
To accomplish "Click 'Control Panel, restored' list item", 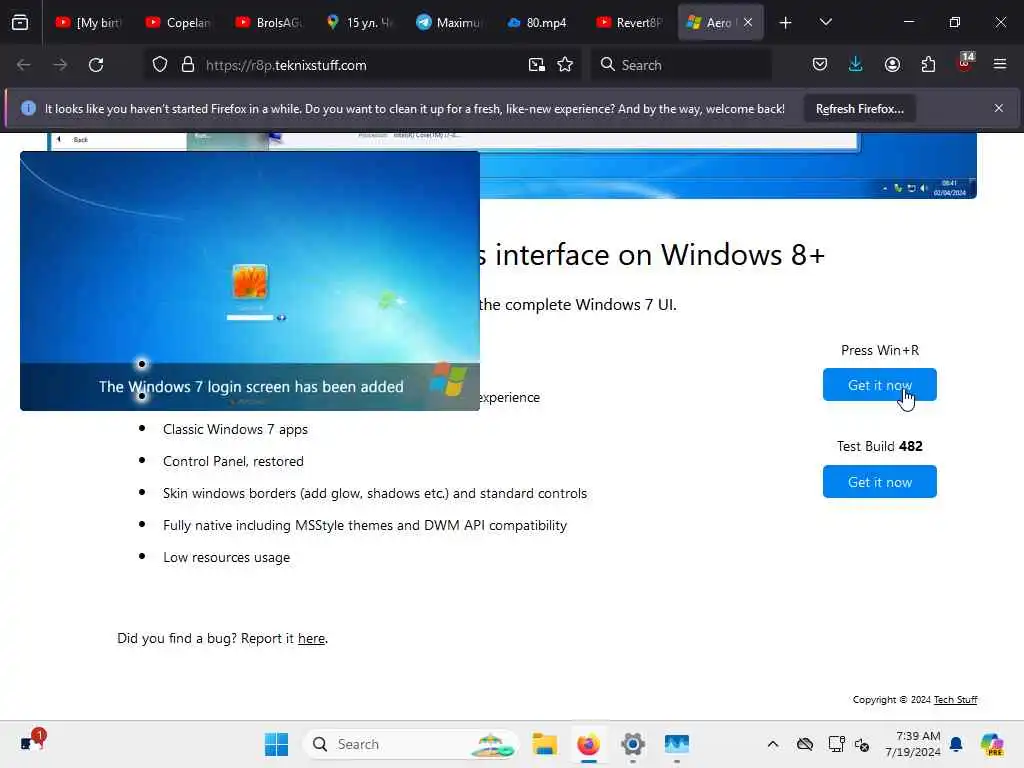I will 233,461.
